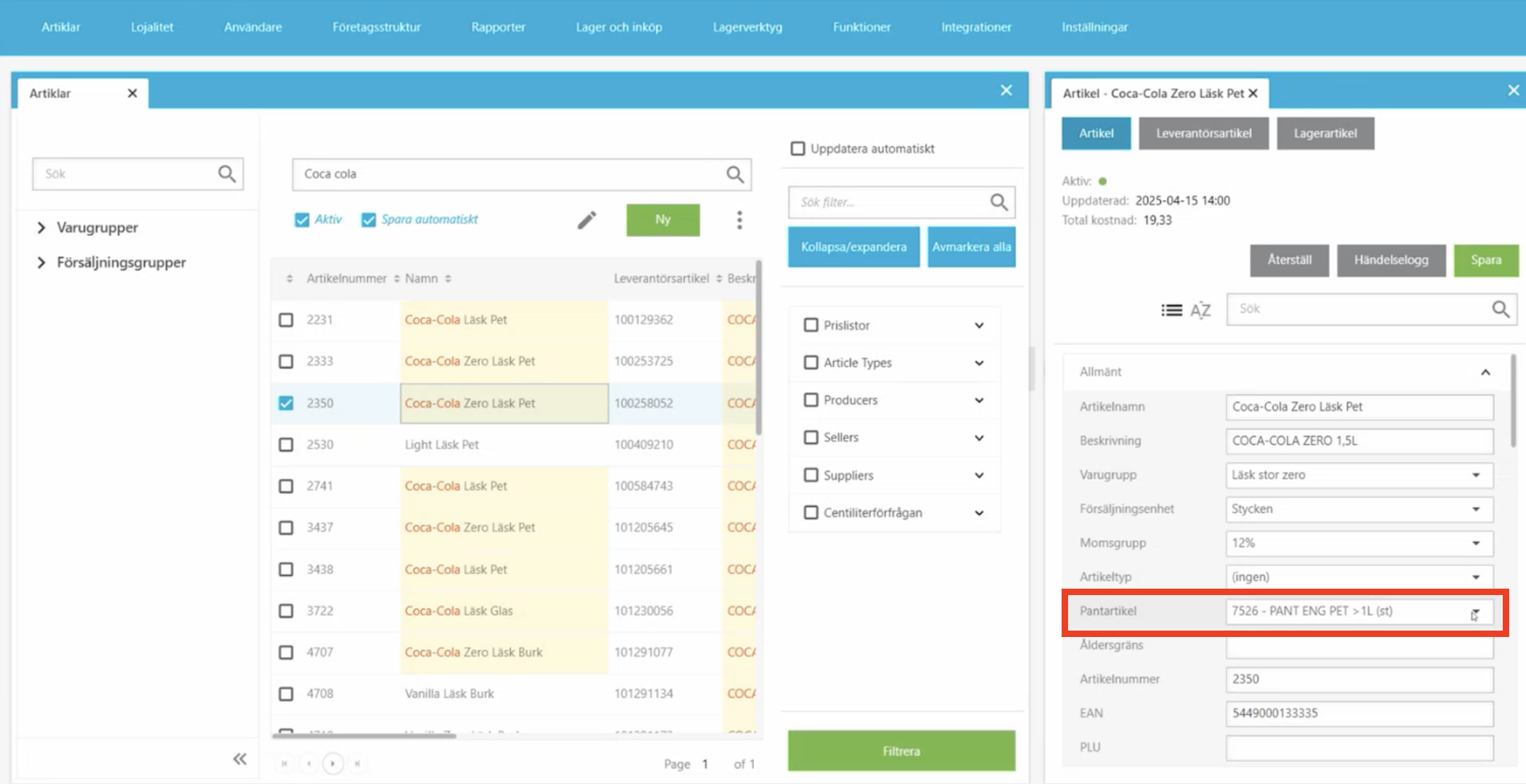Screen dimensions: 1526x784
Task: Click the pencil edit icon
Action: coord(586,220)
